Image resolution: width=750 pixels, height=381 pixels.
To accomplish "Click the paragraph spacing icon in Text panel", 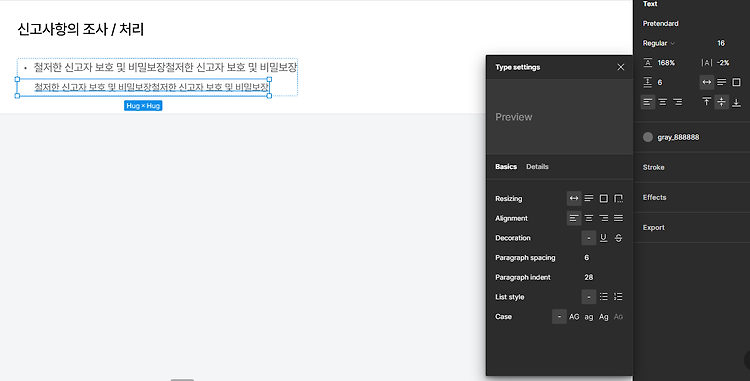I will pyautogui.click(x=648, y=82).
